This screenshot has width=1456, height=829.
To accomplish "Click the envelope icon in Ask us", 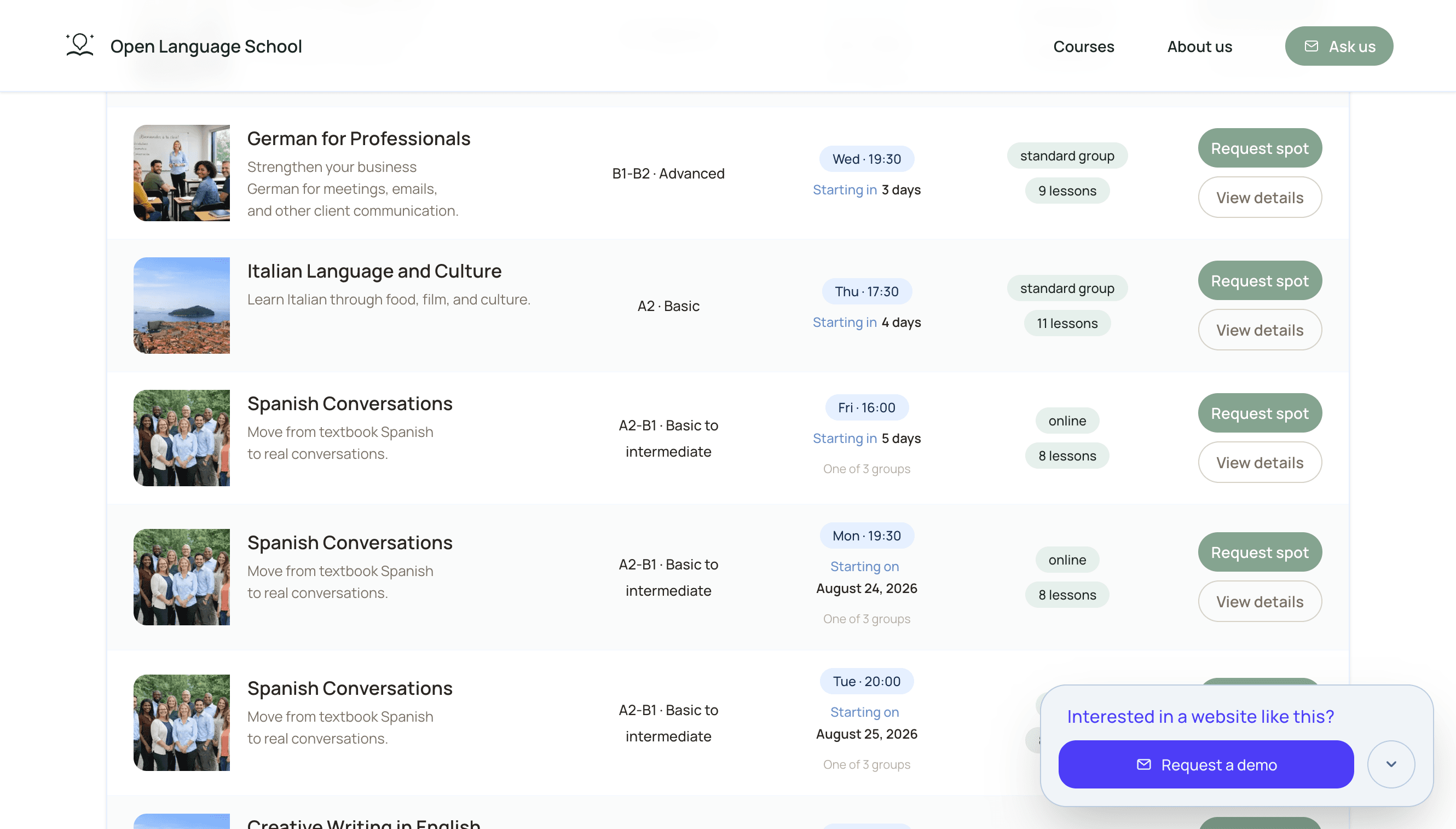I will tap(1311, 46).
